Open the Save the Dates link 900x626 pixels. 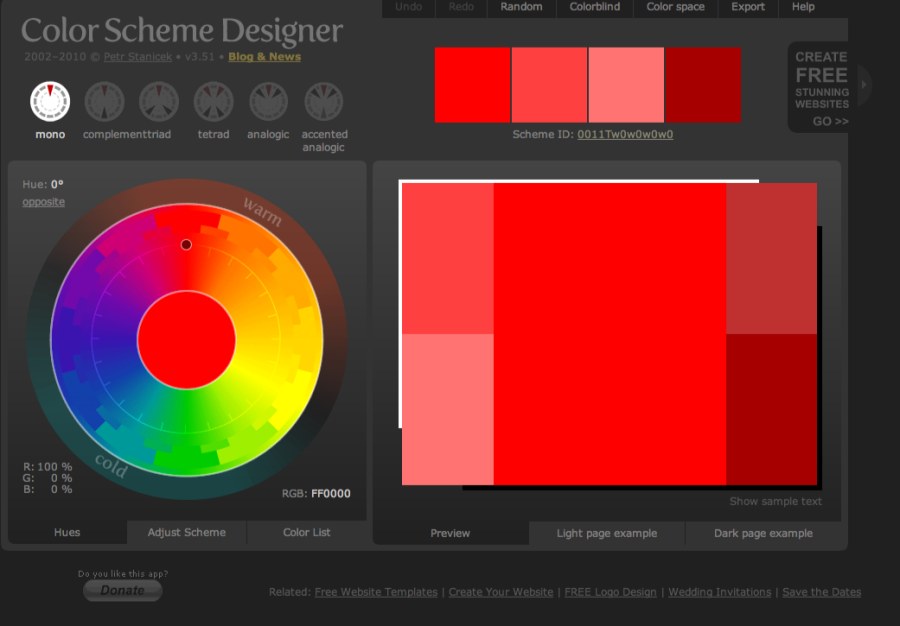click(821, 592)
